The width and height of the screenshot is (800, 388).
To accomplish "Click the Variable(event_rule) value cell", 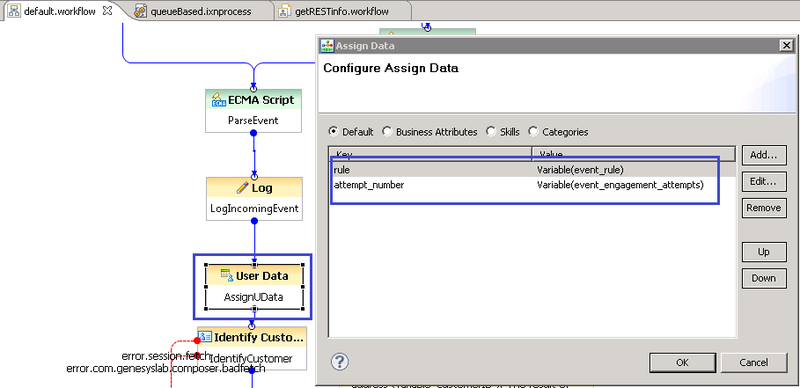I will click(580, 170).
